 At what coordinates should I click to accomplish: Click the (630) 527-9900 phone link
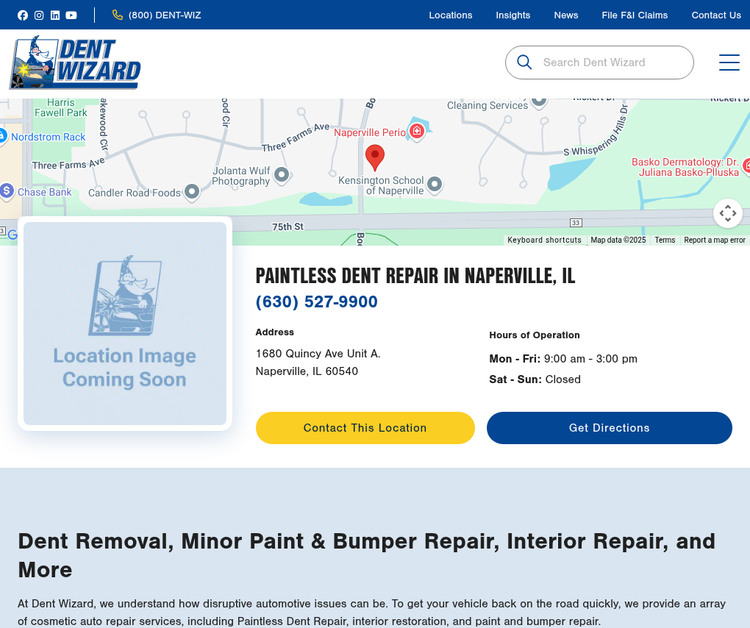(x=316, y=302)
